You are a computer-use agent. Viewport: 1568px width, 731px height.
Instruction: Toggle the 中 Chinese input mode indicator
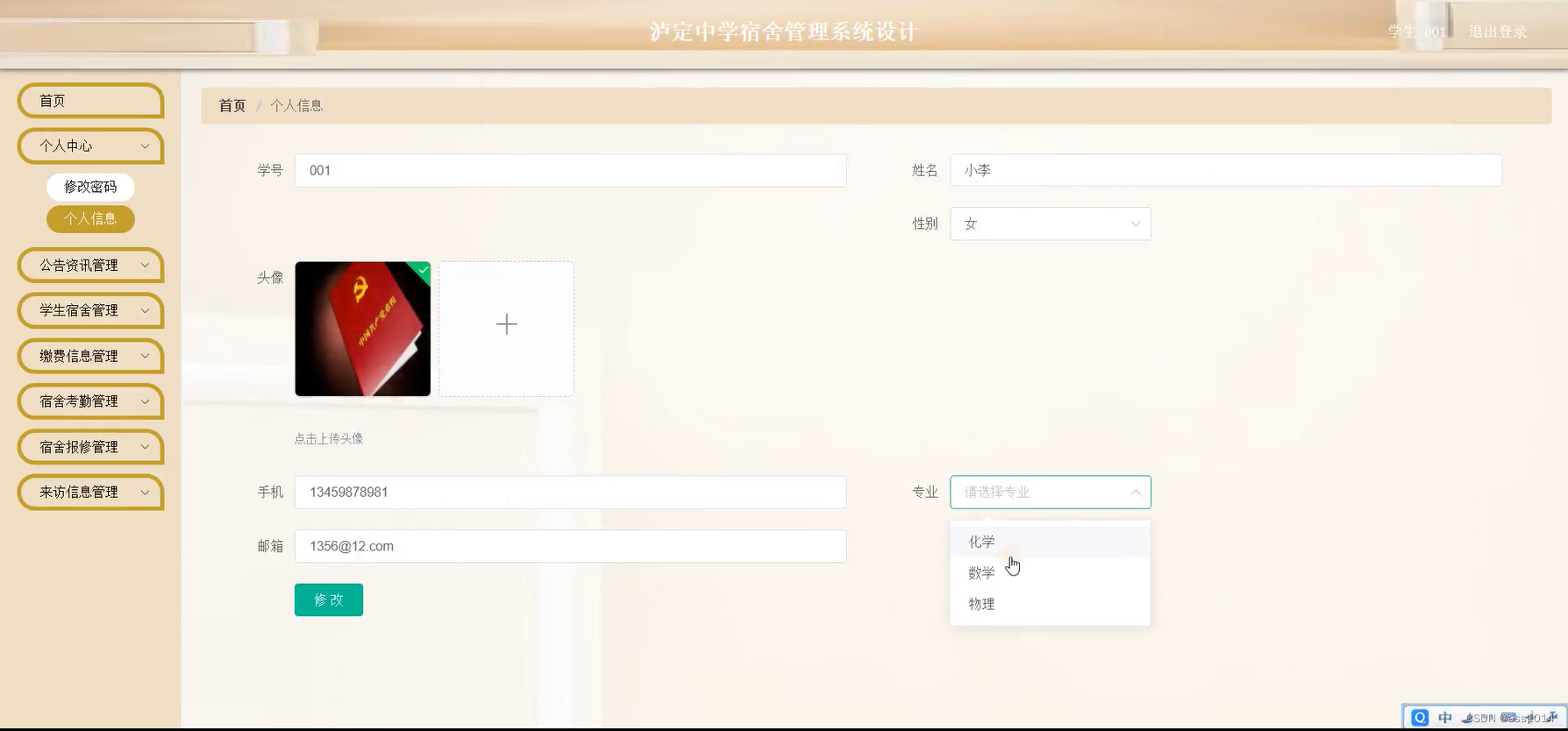[x=1445, y=717]
